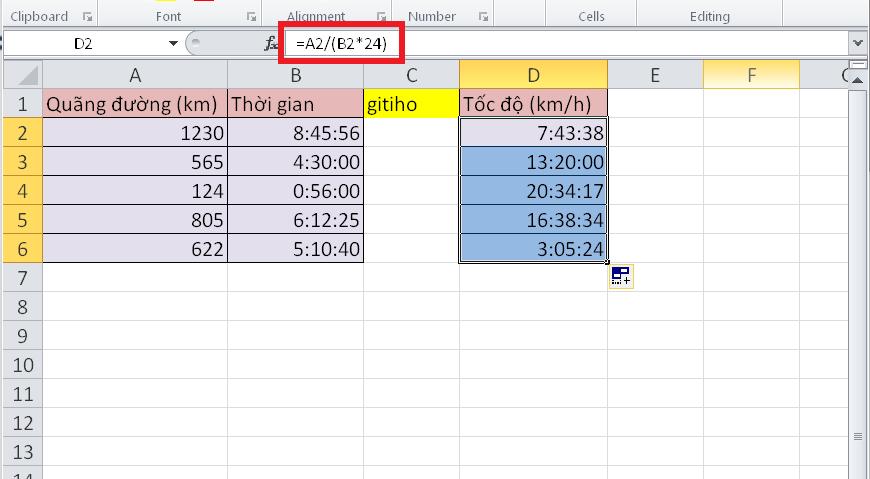
Task: Select cell containing 5:10:40
Action: click(296, 248)
